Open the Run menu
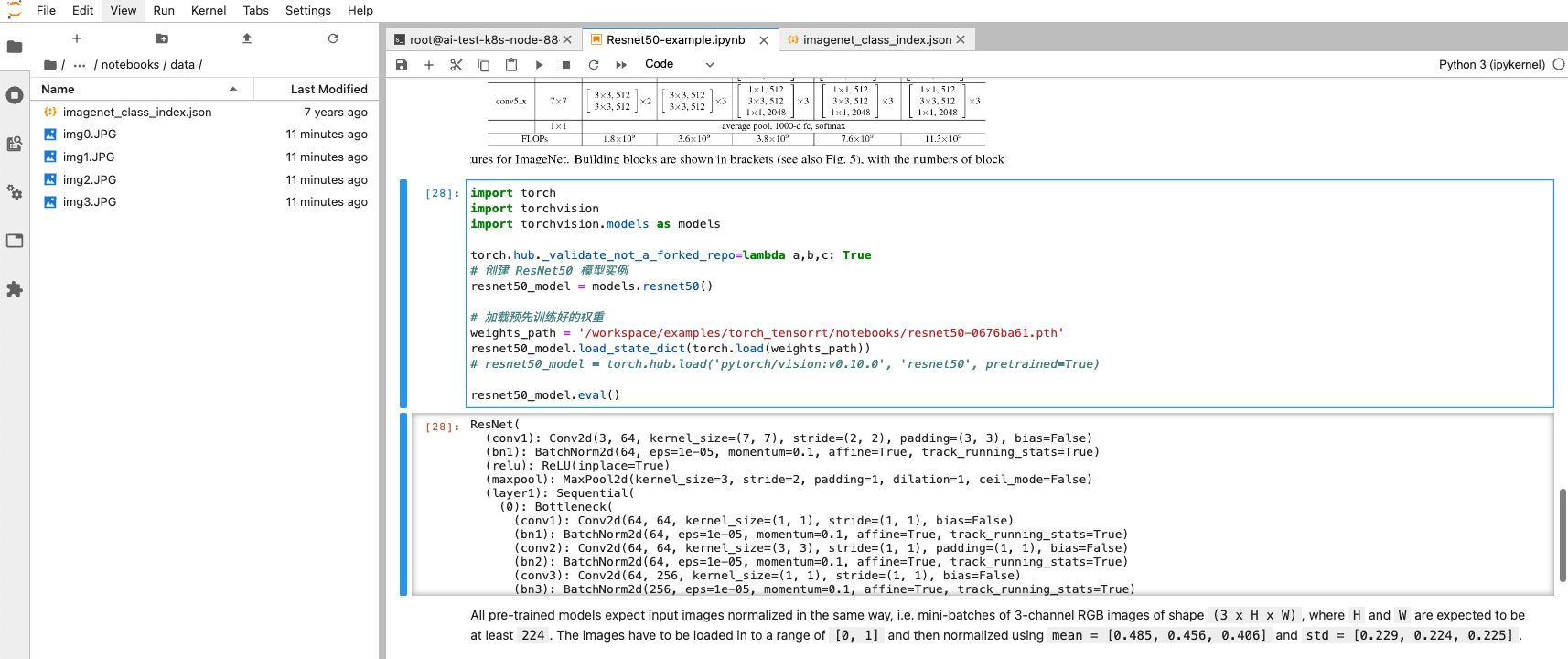The height and width of the screenshot is (659, 1568). click(164, 10)
